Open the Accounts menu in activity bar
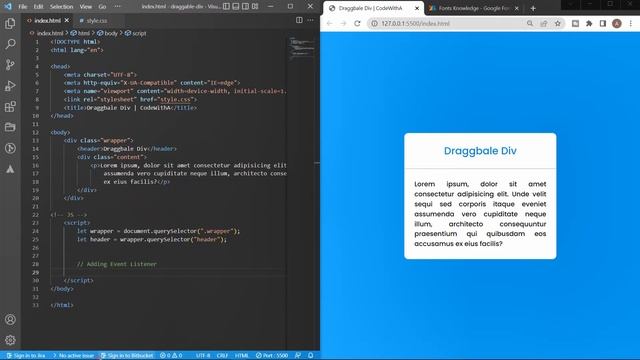The image size is (640, 360). tap(10, 319)
